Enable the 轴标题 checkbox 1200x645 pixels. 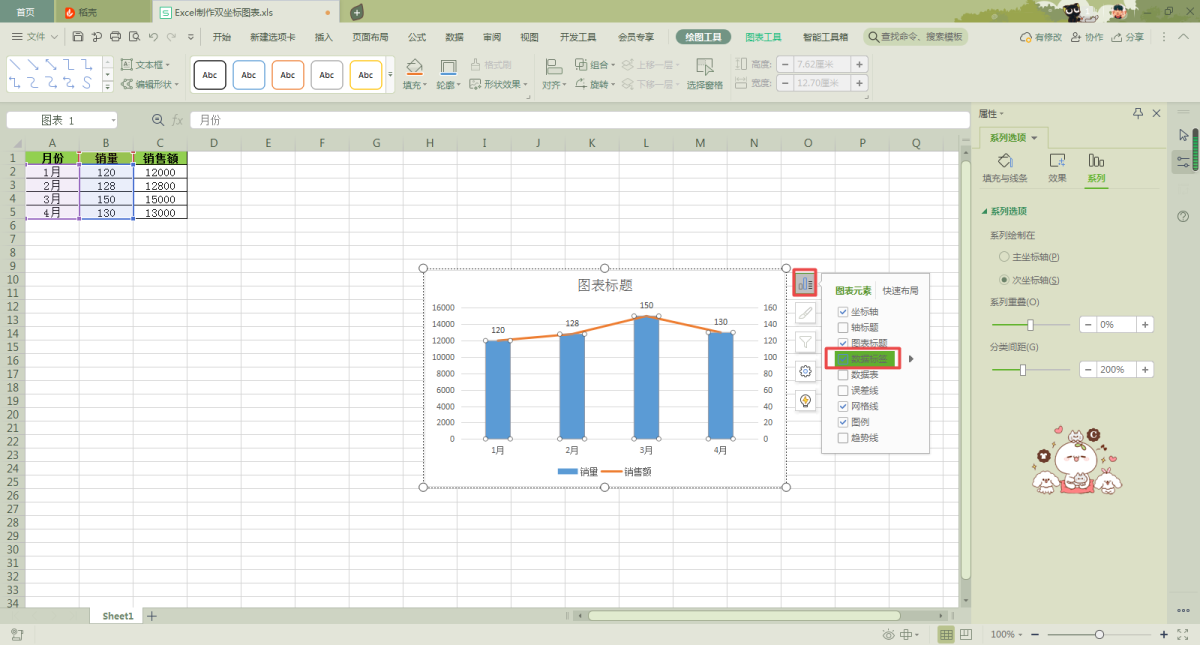click(843, 327)
